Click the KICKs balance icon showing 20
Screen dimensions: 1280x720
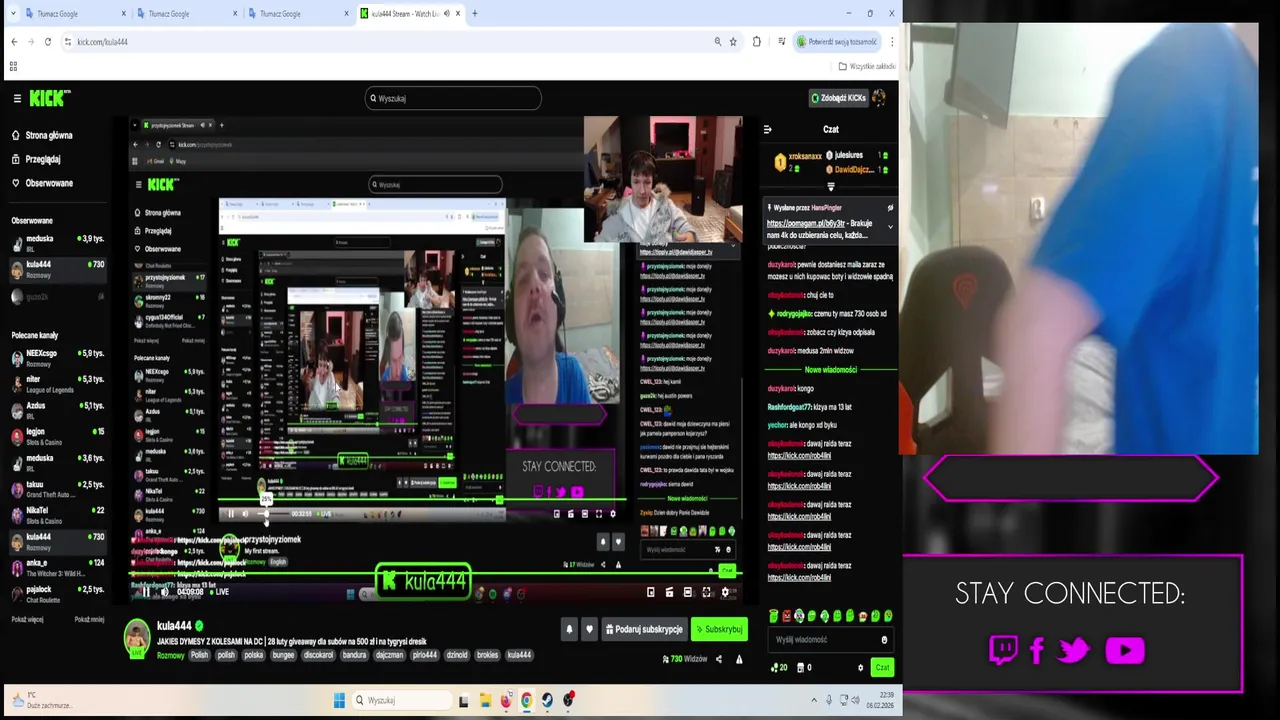coord(779,667)
